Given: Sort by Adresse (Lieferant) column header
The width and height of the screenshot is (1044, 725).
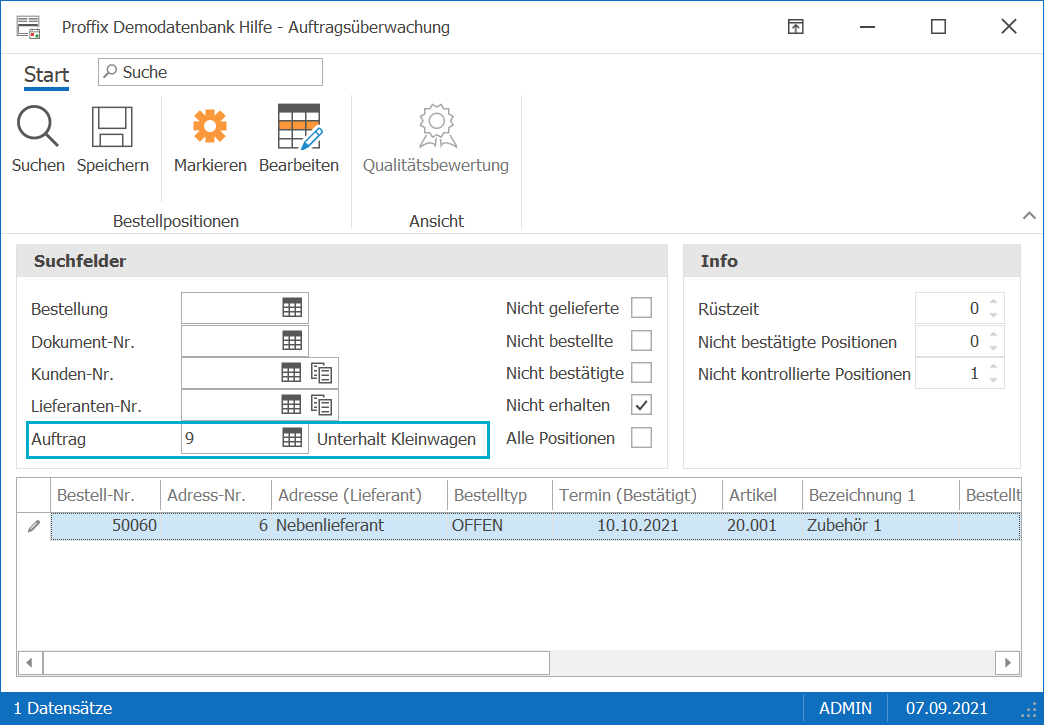Looking at the screenshot, I should pyautogui.click(x=360, y=495).
